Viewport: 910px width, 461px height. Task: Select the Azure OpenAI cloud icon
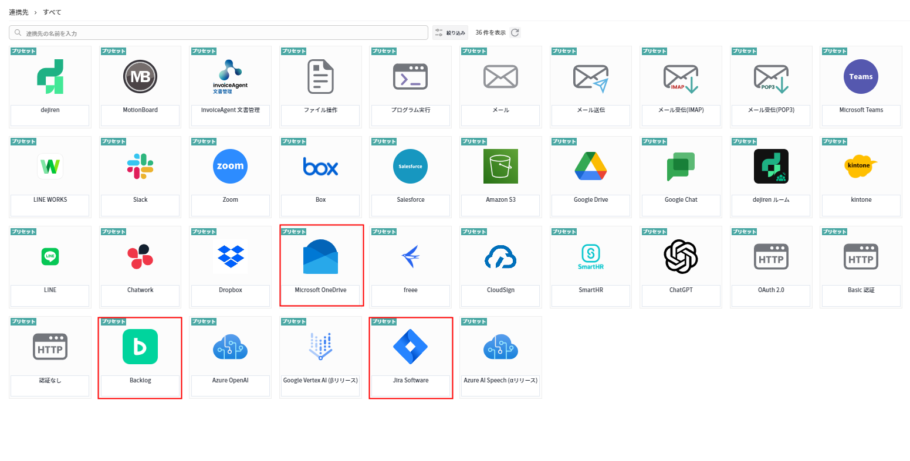[230, 347]
